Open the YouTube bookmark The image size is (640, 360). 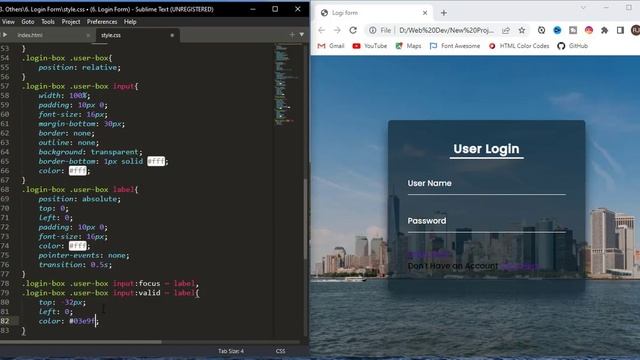[370, 46]
